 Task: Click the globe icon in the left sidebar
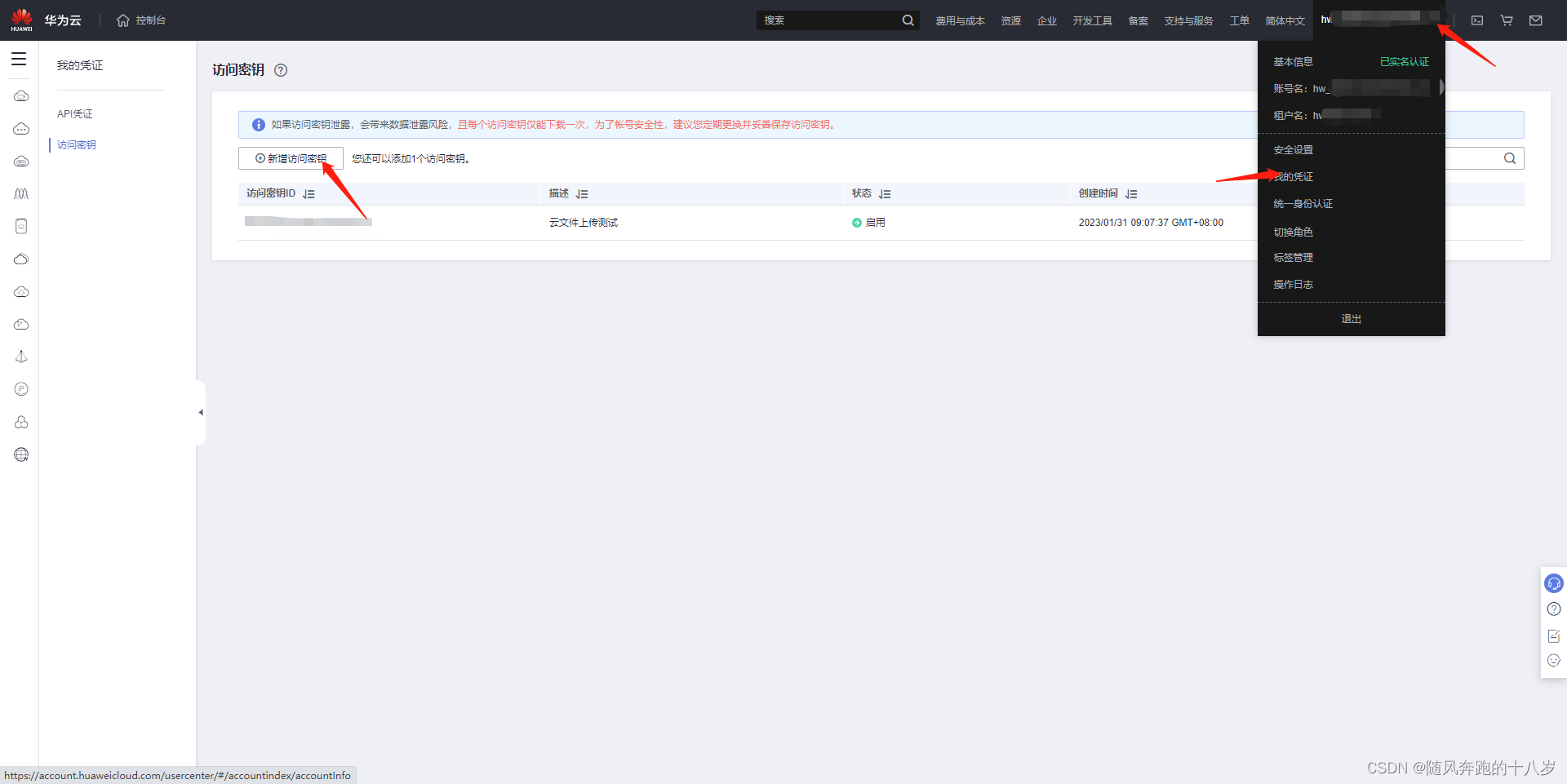[21, 454]
